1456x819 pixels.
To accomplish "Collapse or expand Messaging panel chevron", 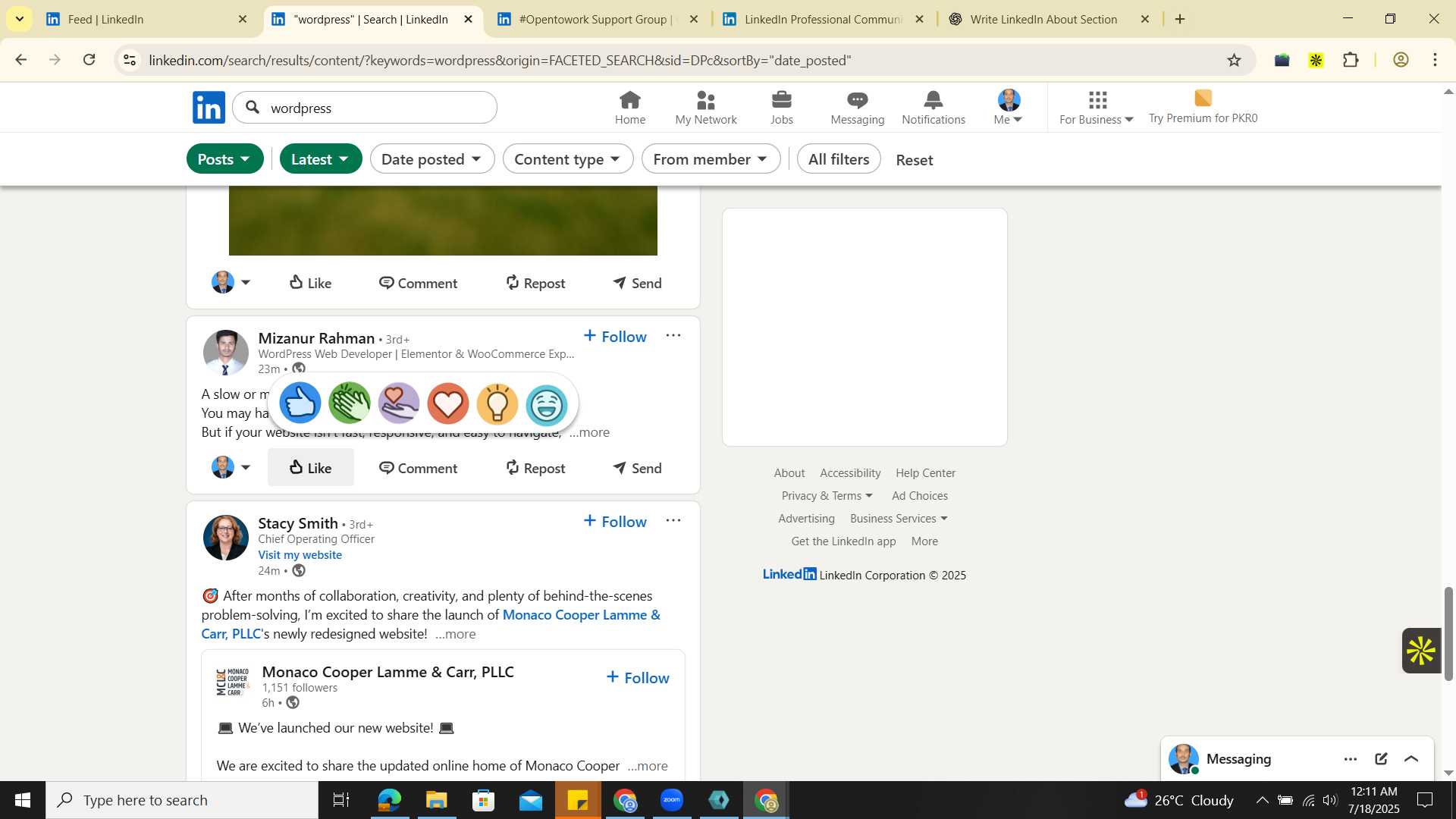I will [x=1411, y=759].
